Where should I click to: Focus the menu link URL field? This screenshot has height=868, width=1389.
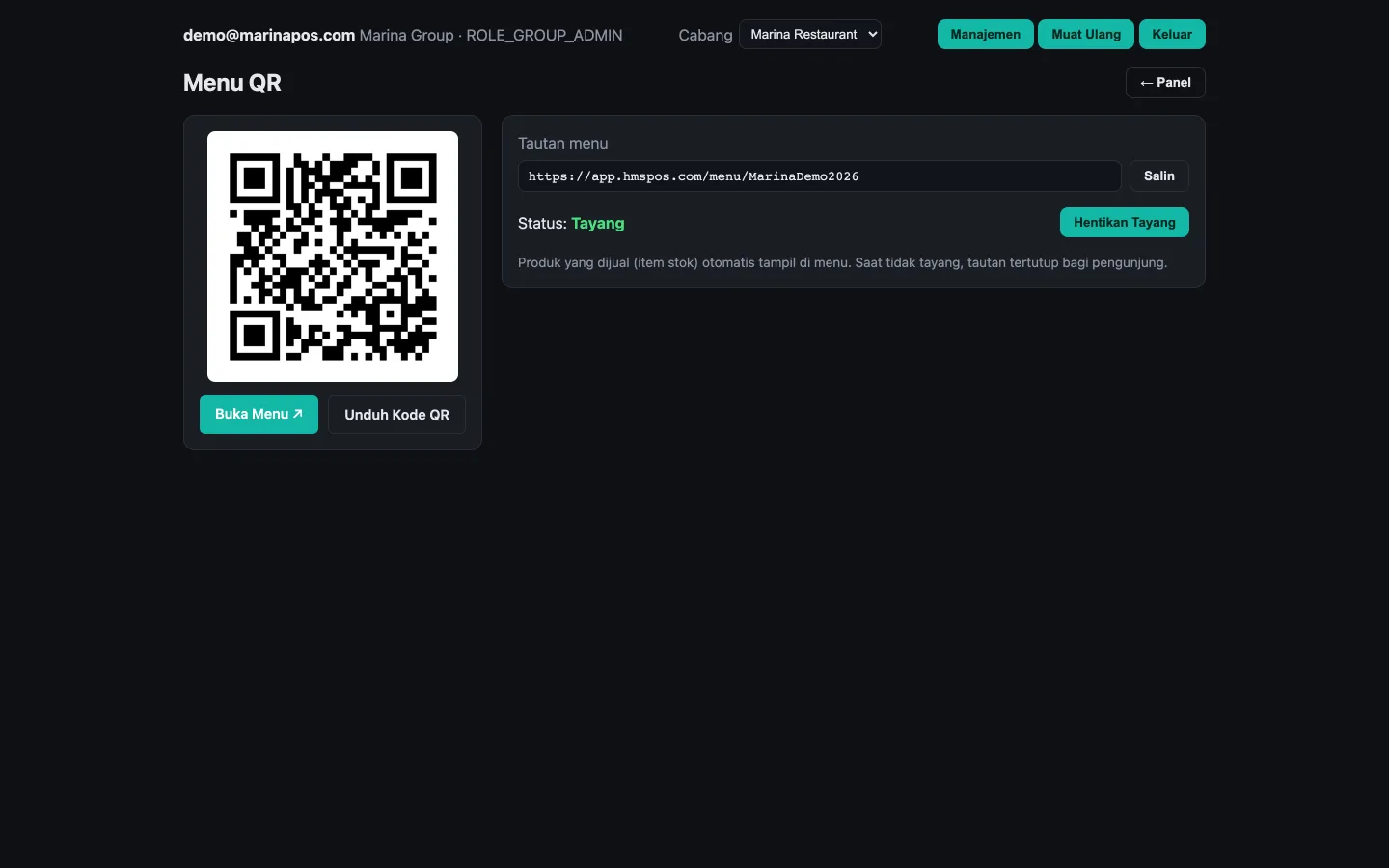pyautogui.click(x=820, y=176)
